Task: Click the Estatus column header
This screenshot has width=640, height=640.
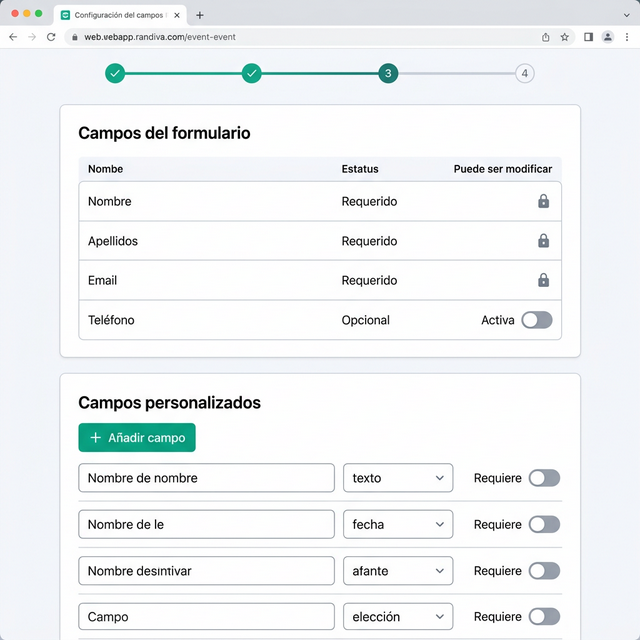Action: click(x=360, y=169)
